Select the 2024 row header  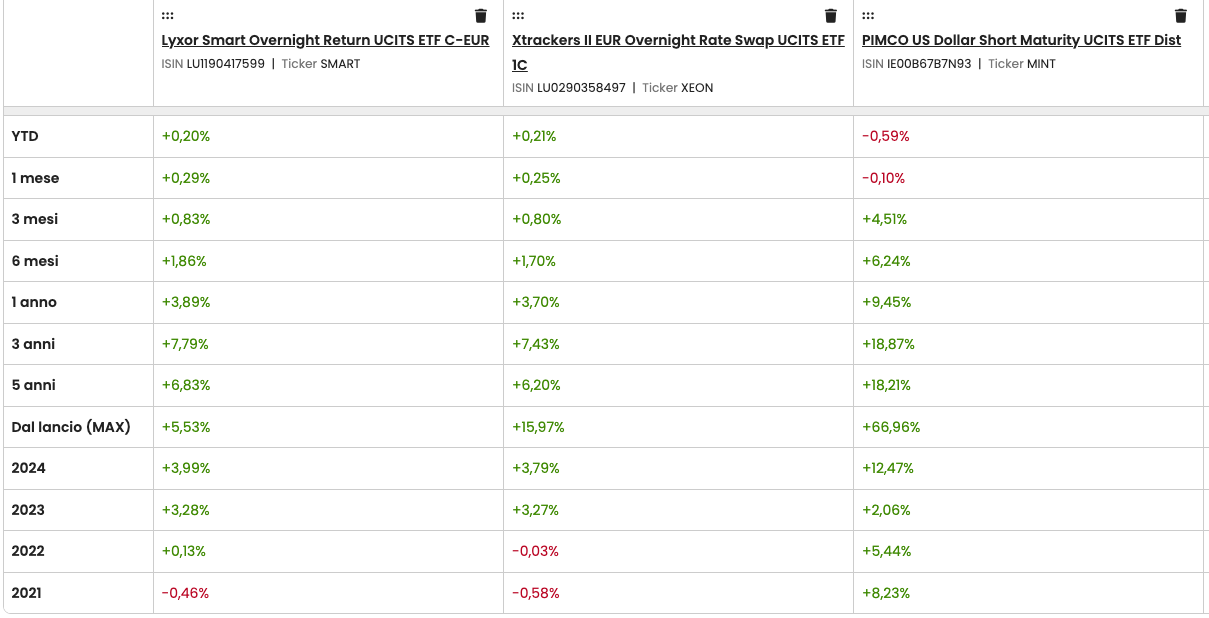point(27,467)
